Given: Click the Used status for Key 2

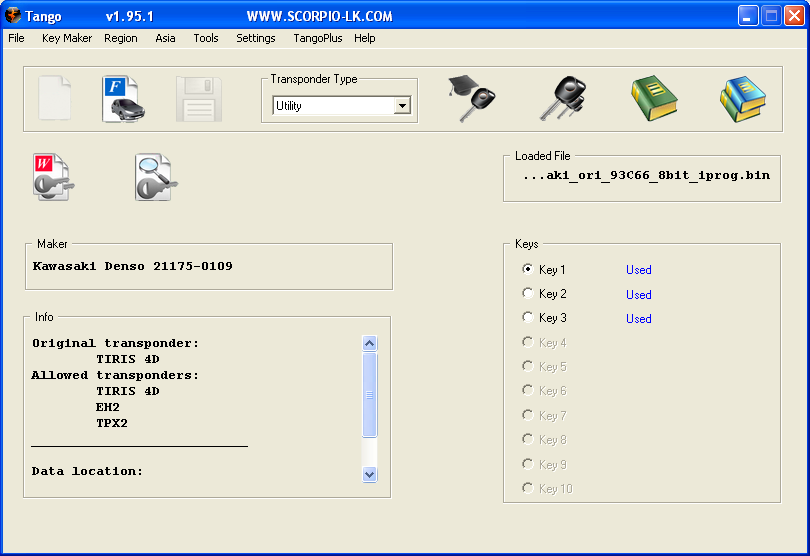Looking at the screenshot, I should [638, 295].
